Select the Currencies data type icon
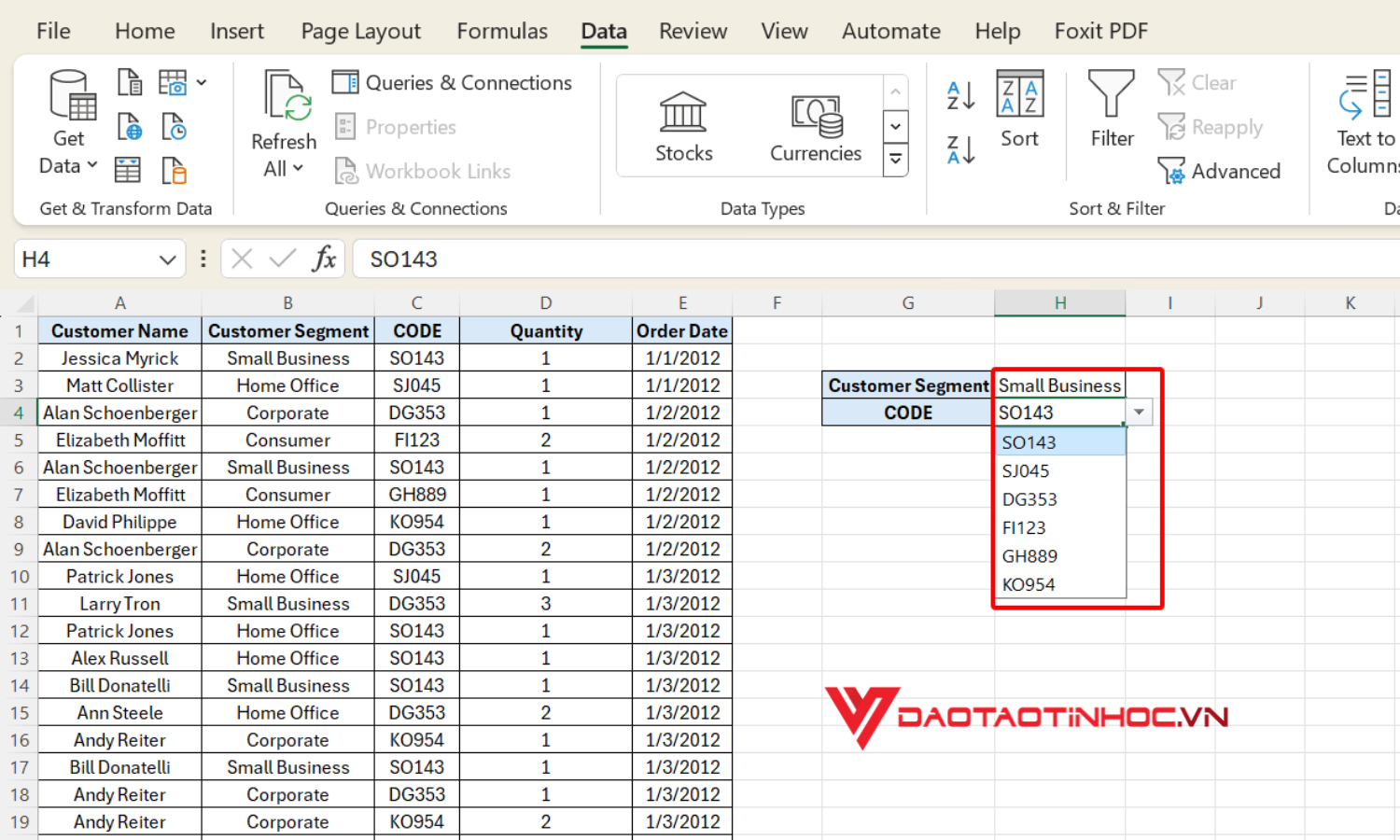Image resolution: width=1400 pixels, height=840 pixels. click(x=816, y=113)
